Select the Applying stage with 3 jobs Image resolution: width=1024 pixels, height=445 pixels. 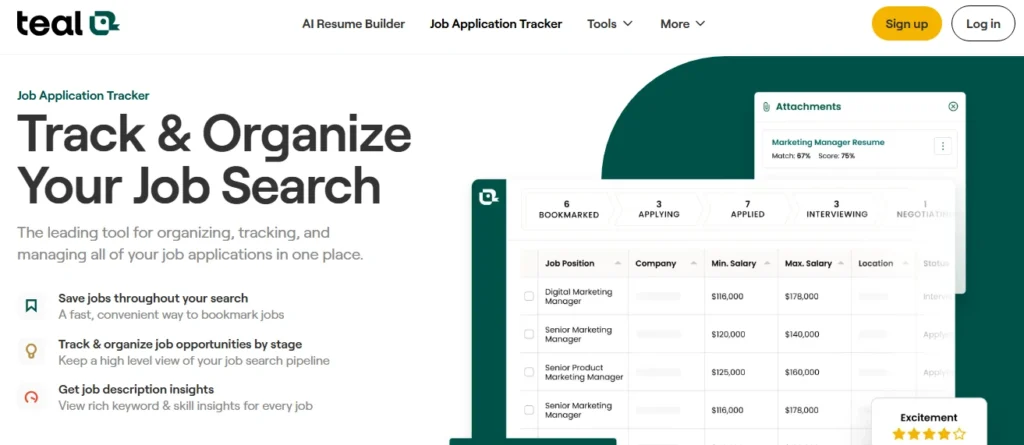(658, 209)
